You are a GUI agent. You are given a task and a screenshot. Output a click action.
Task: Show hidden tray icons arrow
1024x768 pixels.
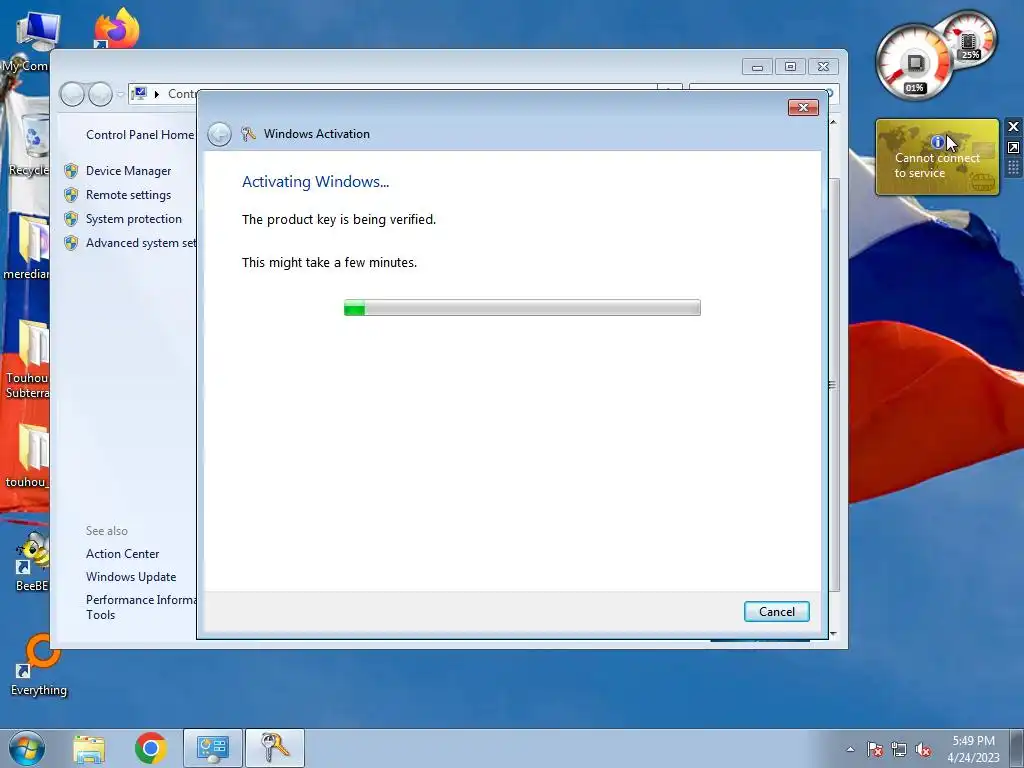850,749
